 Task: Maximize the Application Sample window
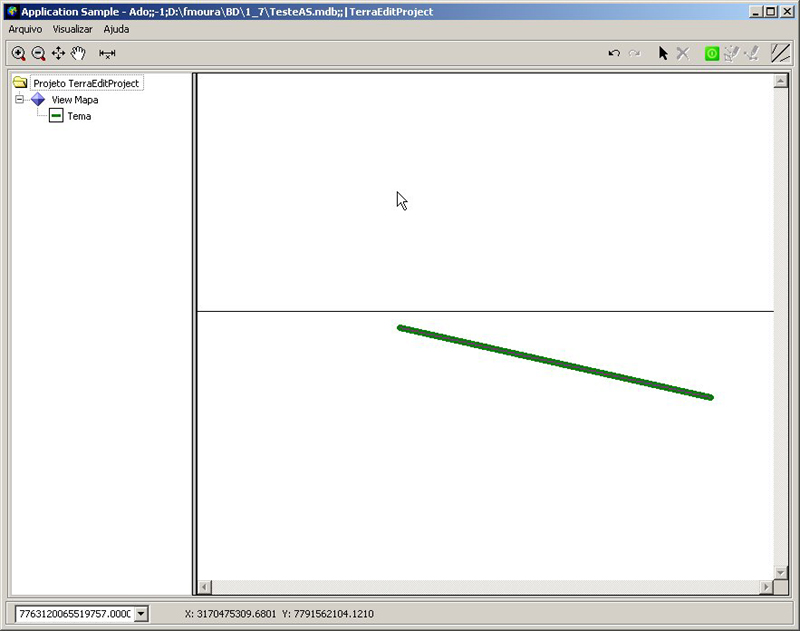(771, 11)
